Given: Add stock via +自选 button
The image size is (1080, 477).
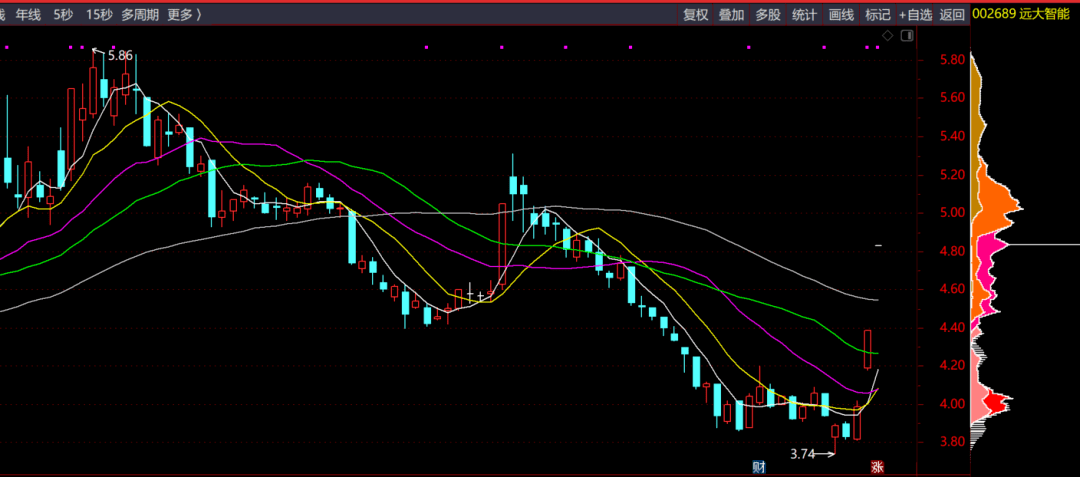Looking at the screenshot, I should [x=915, y=14].
